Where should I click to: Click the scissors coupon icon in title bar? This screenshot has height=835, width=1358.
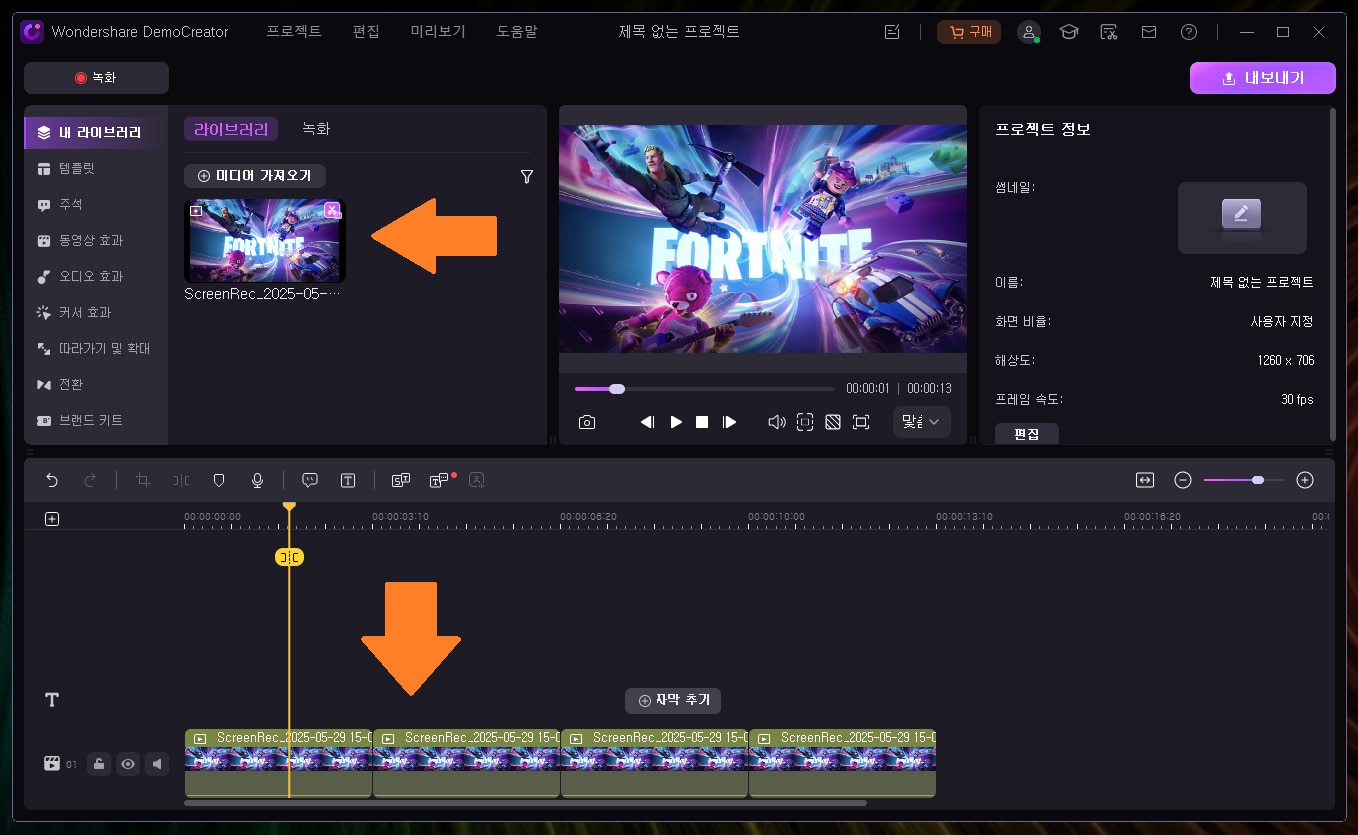point(1108,32)
